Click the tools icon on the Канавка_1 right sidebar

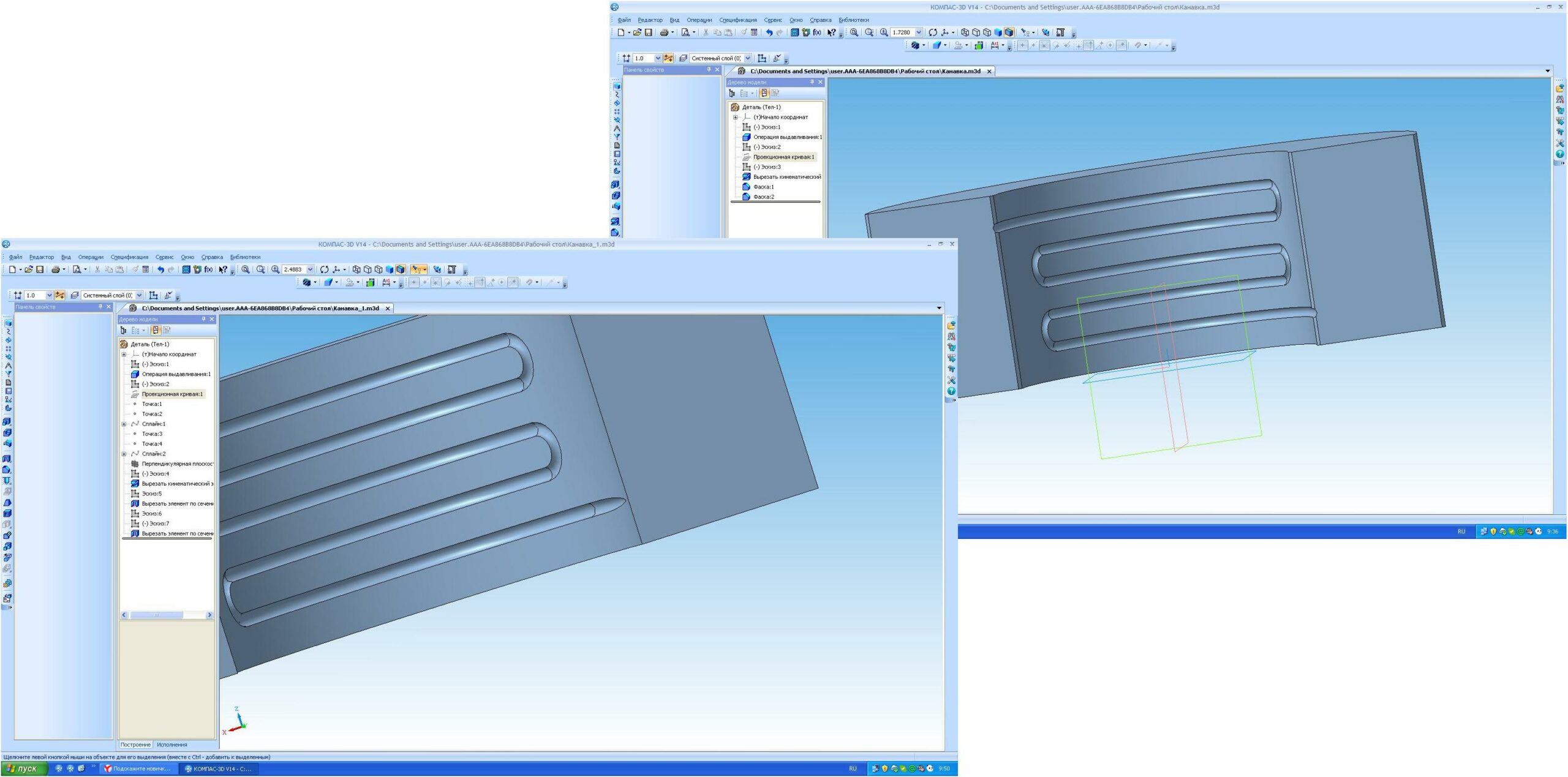pyautogui.click(x=951, y=380)
